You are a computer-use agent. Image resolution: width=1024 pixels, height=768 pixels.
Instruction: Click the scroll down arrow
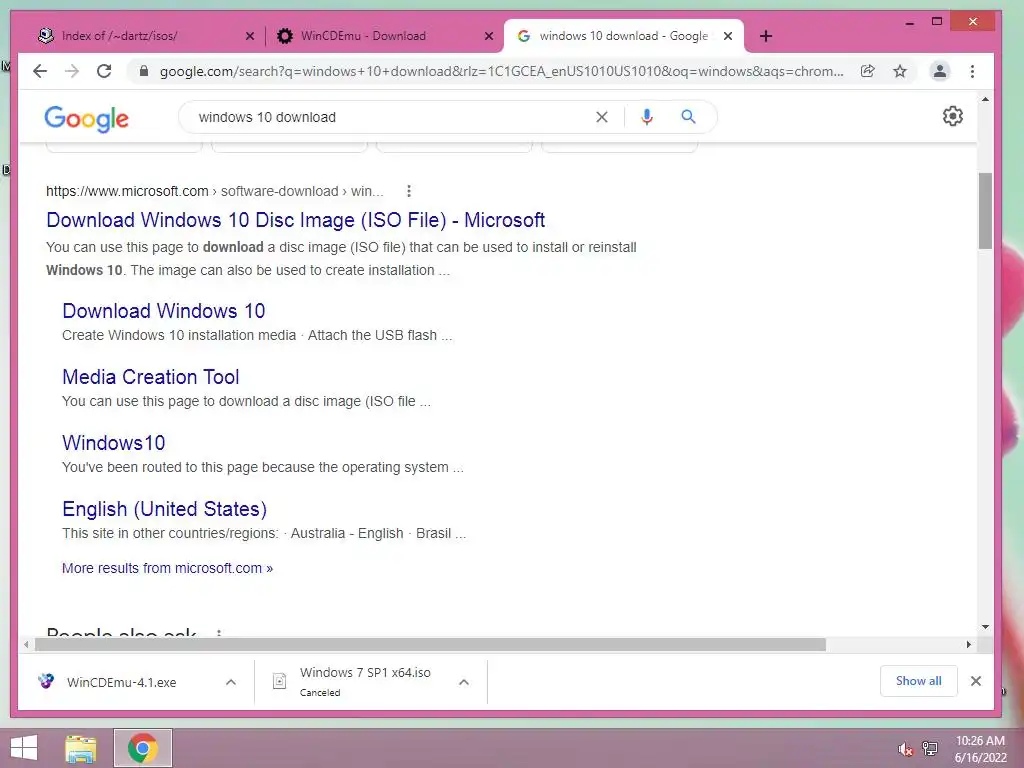[x=985, y=627]
